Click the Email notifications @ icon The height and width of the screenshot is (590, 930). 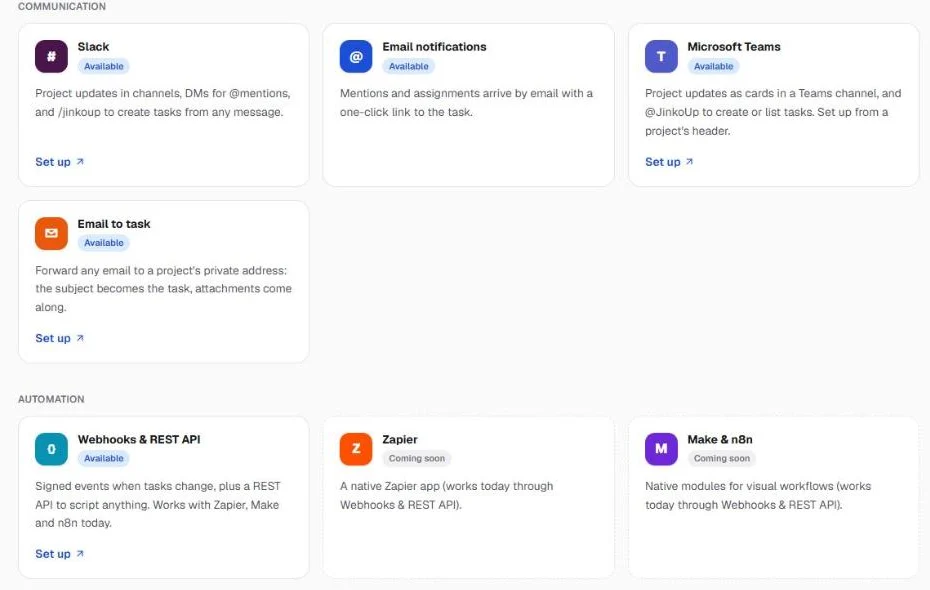(356, 56)
